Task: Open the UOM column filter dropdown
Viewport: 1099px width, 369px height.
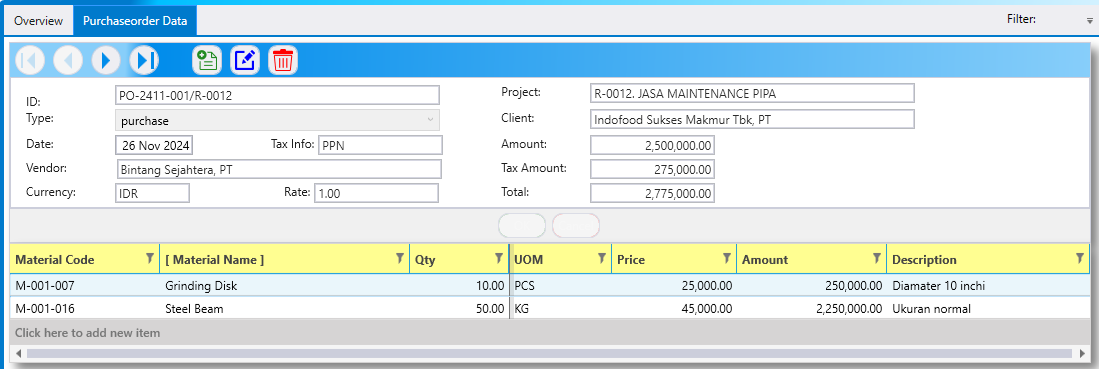Action: pos(601,259)
